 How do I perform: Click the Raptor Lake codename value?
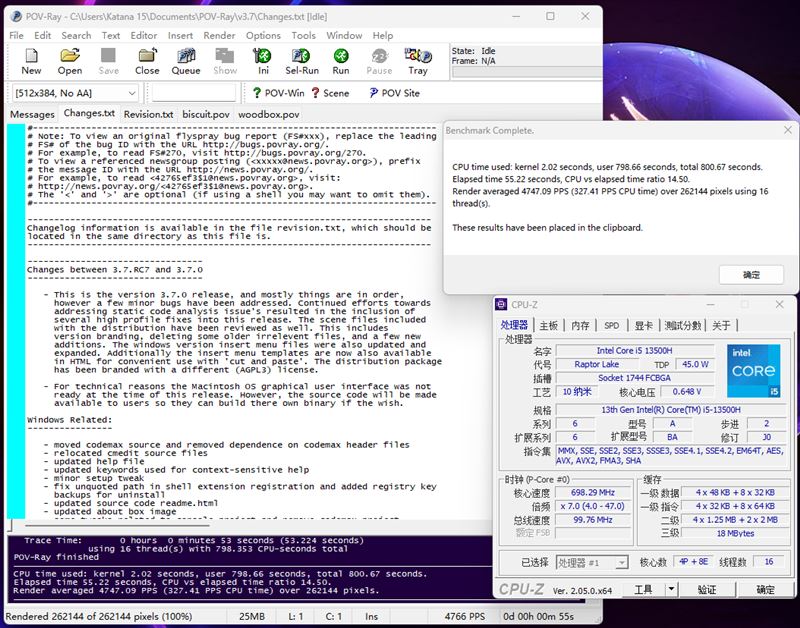[596, 364]
